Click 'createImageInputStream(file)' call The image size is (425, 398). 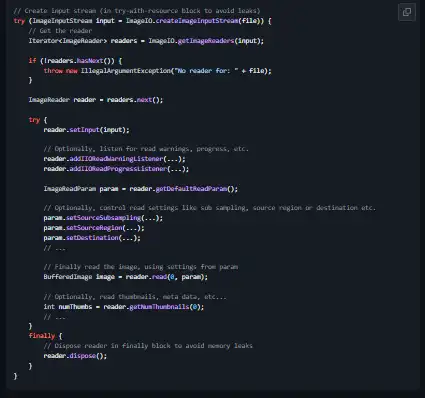pyautogui.click(x=209, y=21)
